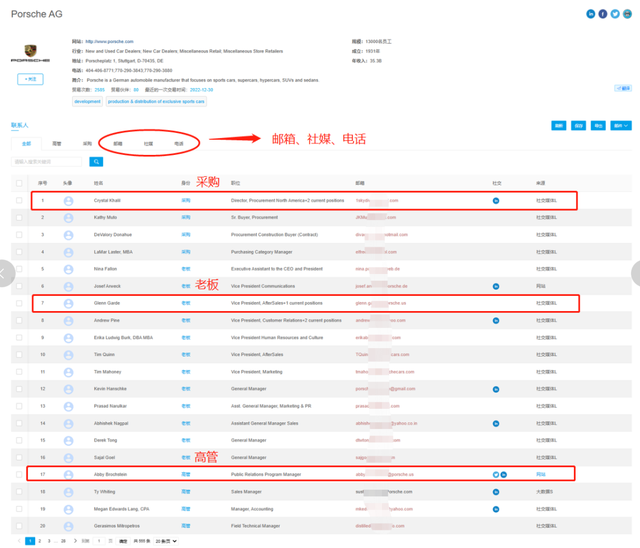
Task: Check the box for Glenn Garde's row
Action: (x=19, y=303)
